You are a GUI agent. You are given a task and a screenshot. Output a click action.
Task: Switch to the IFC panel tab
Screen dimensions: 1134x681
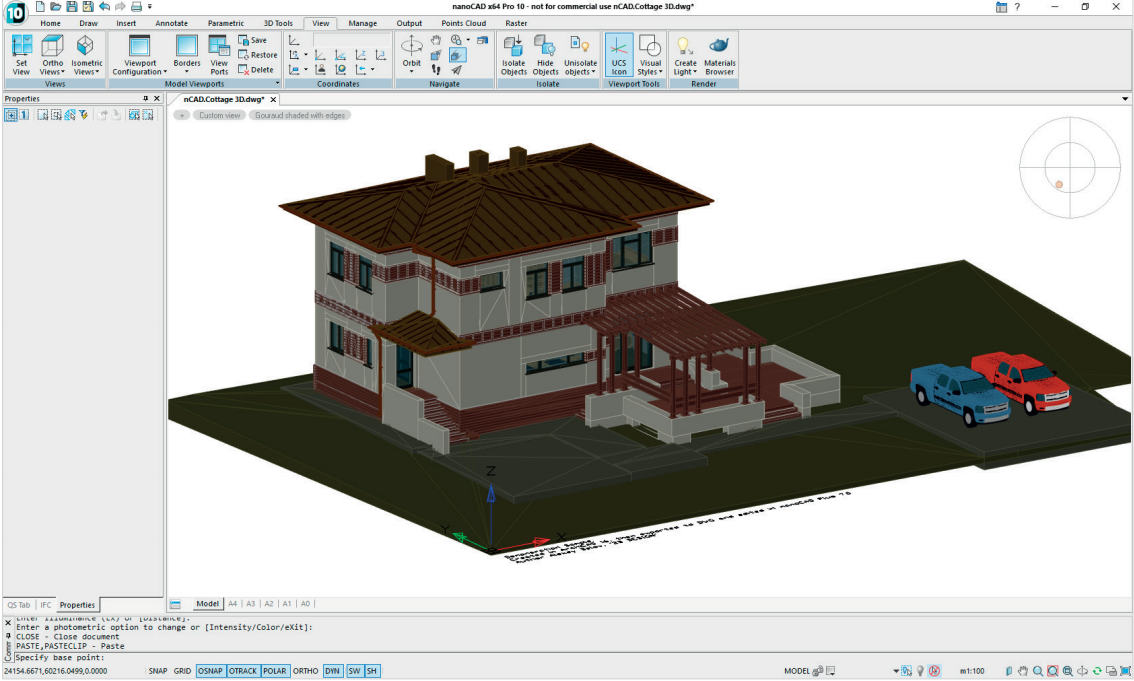click(46, 605)
